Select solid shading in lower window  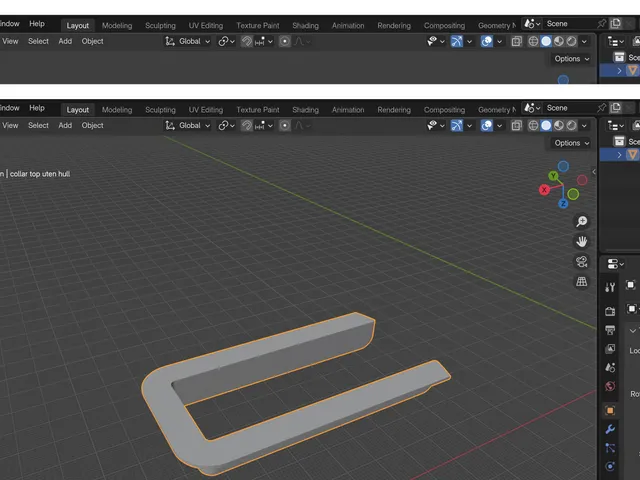pos(546,125)
